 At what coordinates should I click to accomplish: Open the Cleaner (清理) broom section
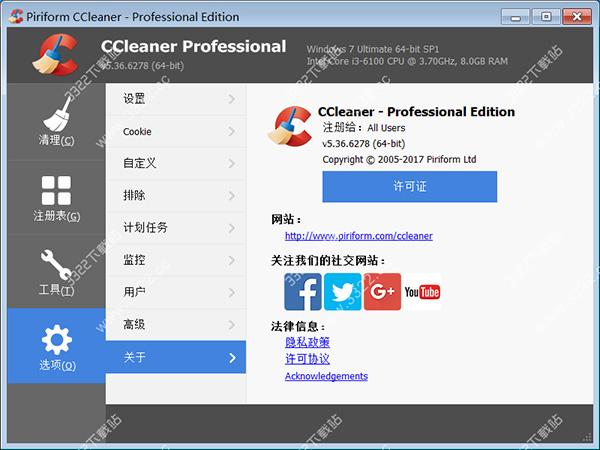[56, 122]
